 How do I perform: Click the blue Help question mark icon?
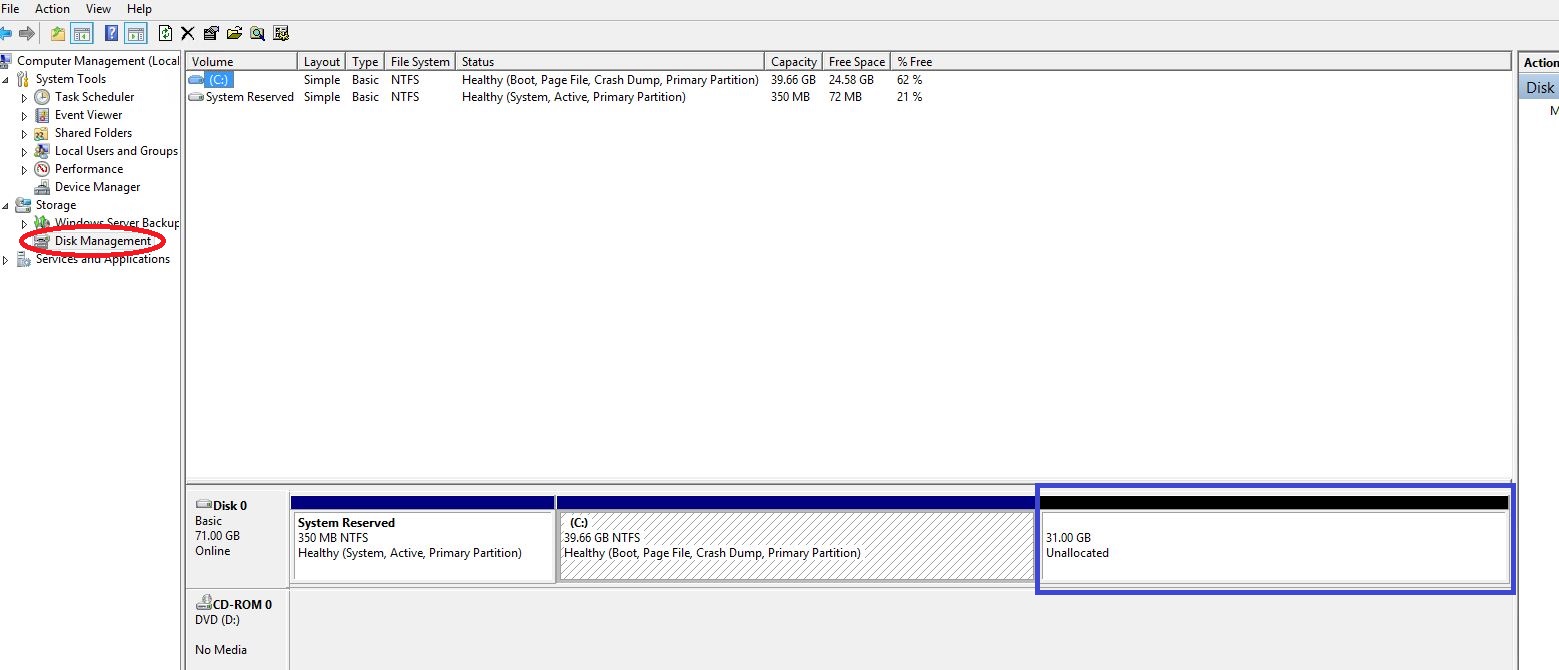(112, 33)
